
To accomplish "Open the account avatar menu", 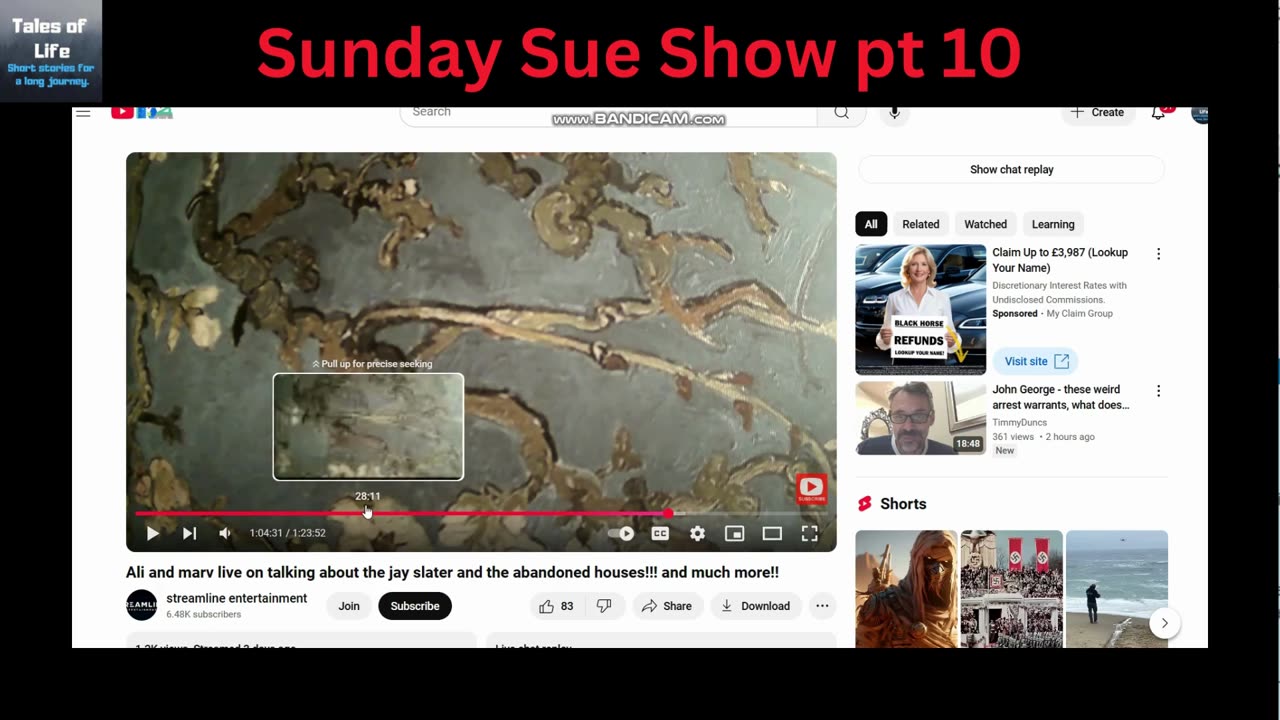I will click(x=1199, y=114).
